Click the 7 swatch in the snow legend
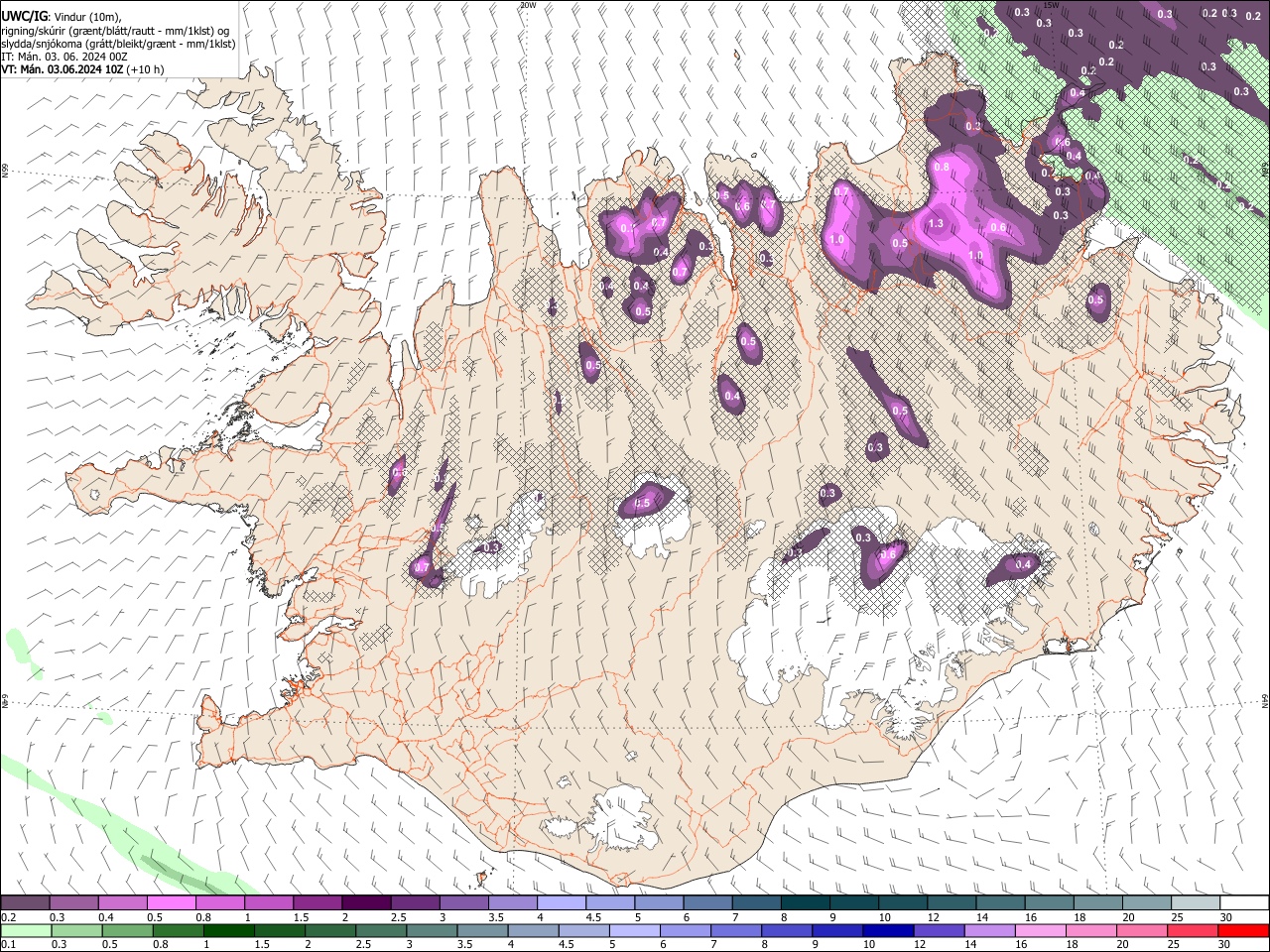Viewport: 1270px width, 952px height. pyautogui.click(x=756, y=902)
